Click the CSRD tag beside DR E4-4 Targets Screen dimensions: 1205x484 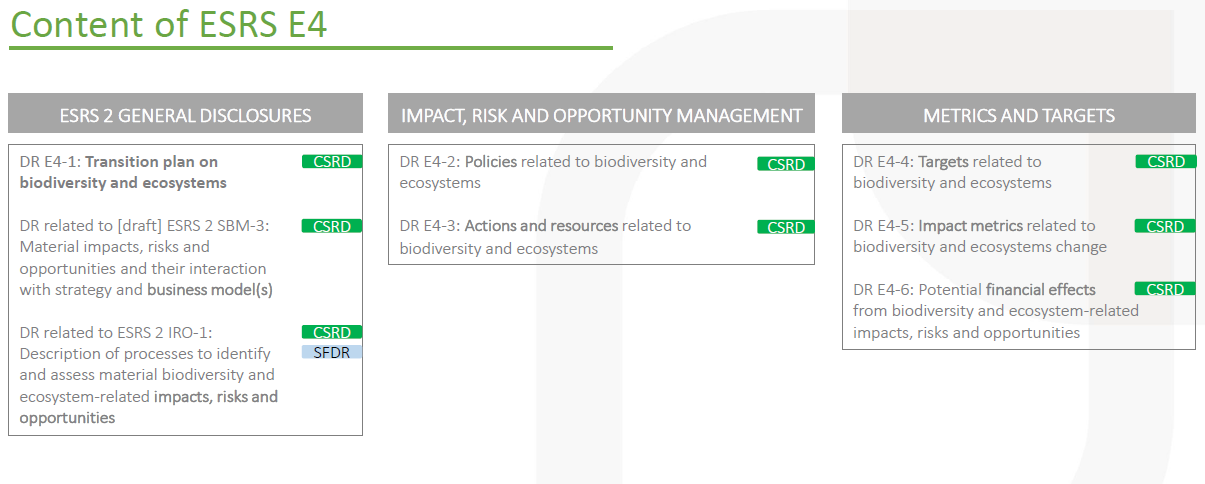[x=1165, y=161]
